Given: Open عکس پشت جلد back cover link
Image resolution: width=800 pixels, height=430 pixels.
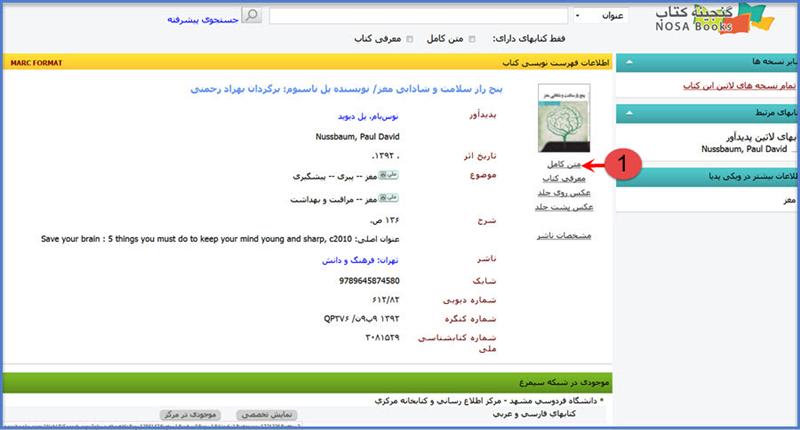Looking at the screenshot, I should click(x=566, y=206).
